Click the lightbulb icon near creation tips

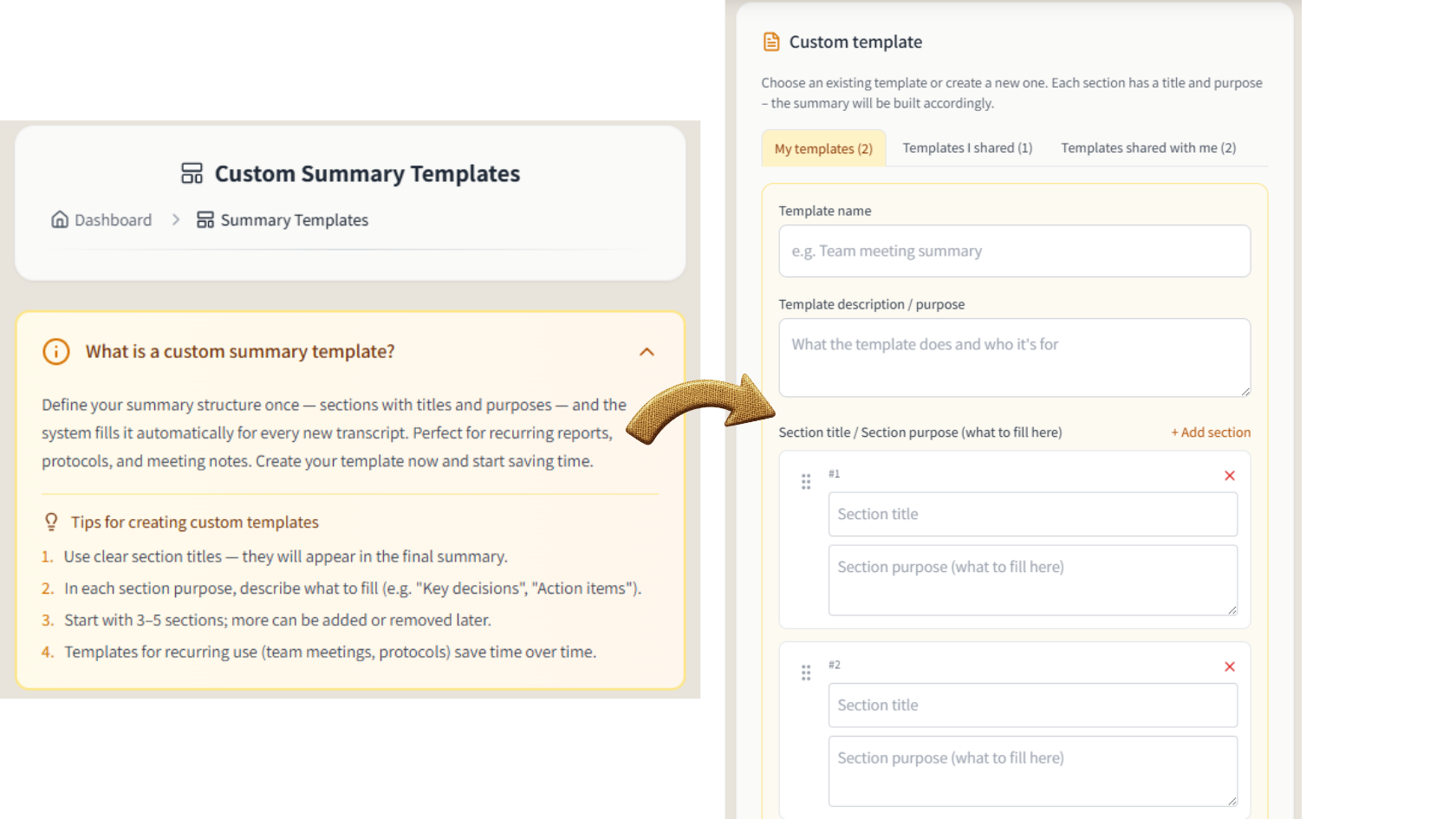point(52,521)
